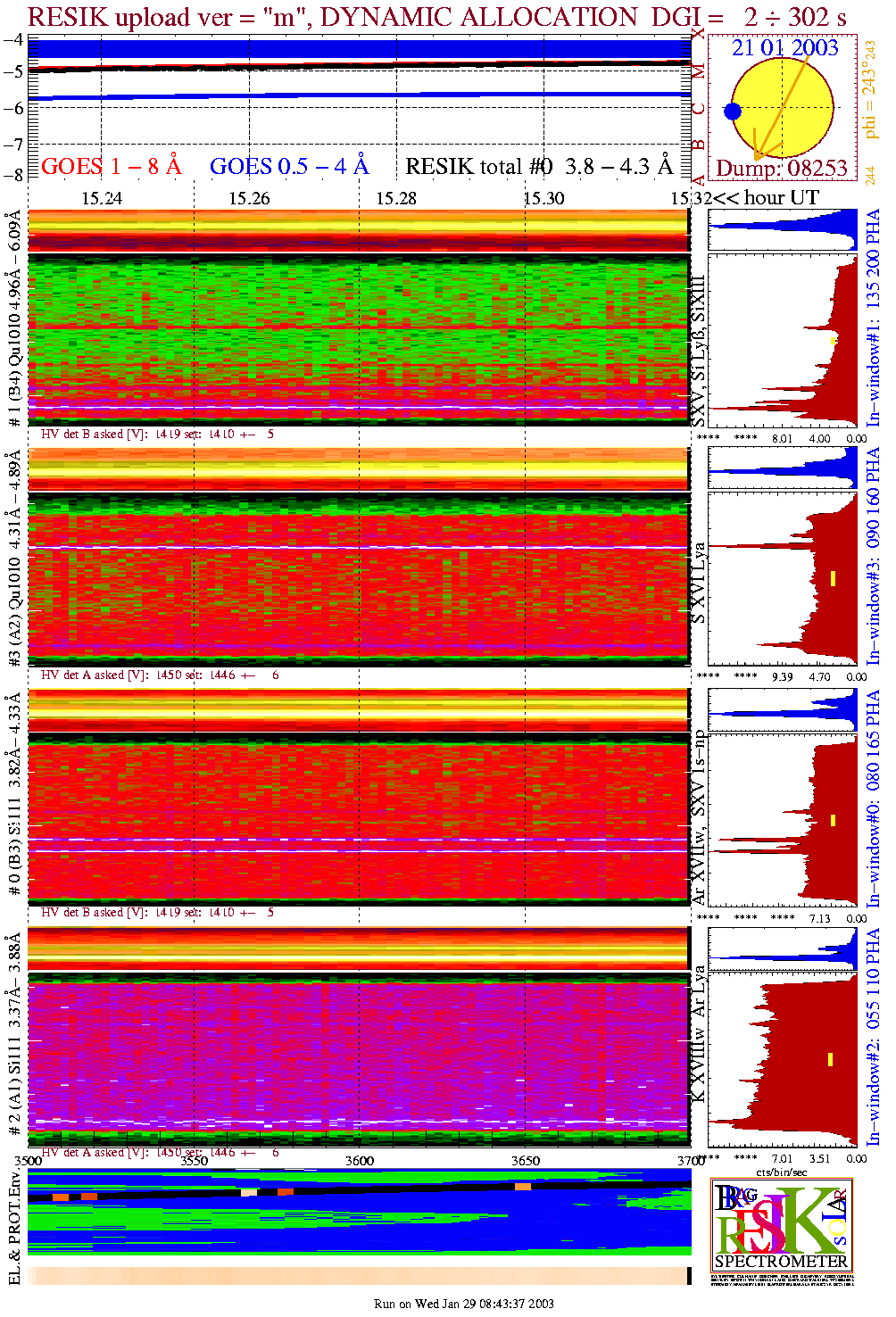Click the date 21 01 2003 text

(x=784, y=48)
